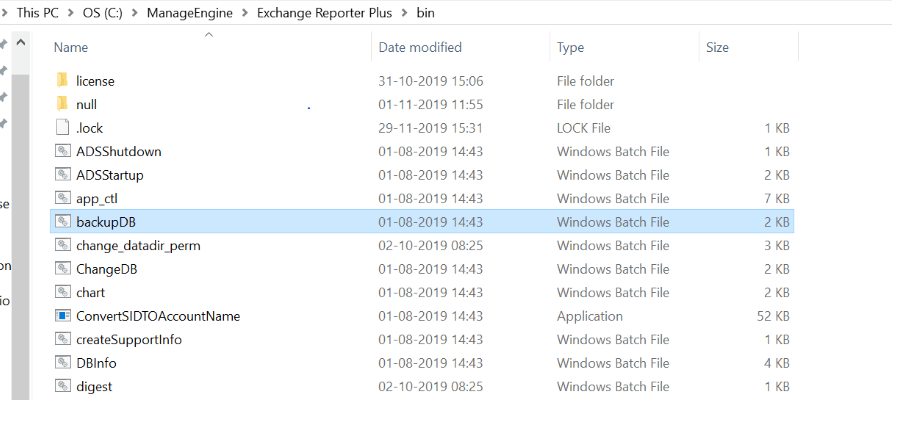Click the LOCK File type cell
Screen dimensions: 910x433
click(x=583, y=128)
